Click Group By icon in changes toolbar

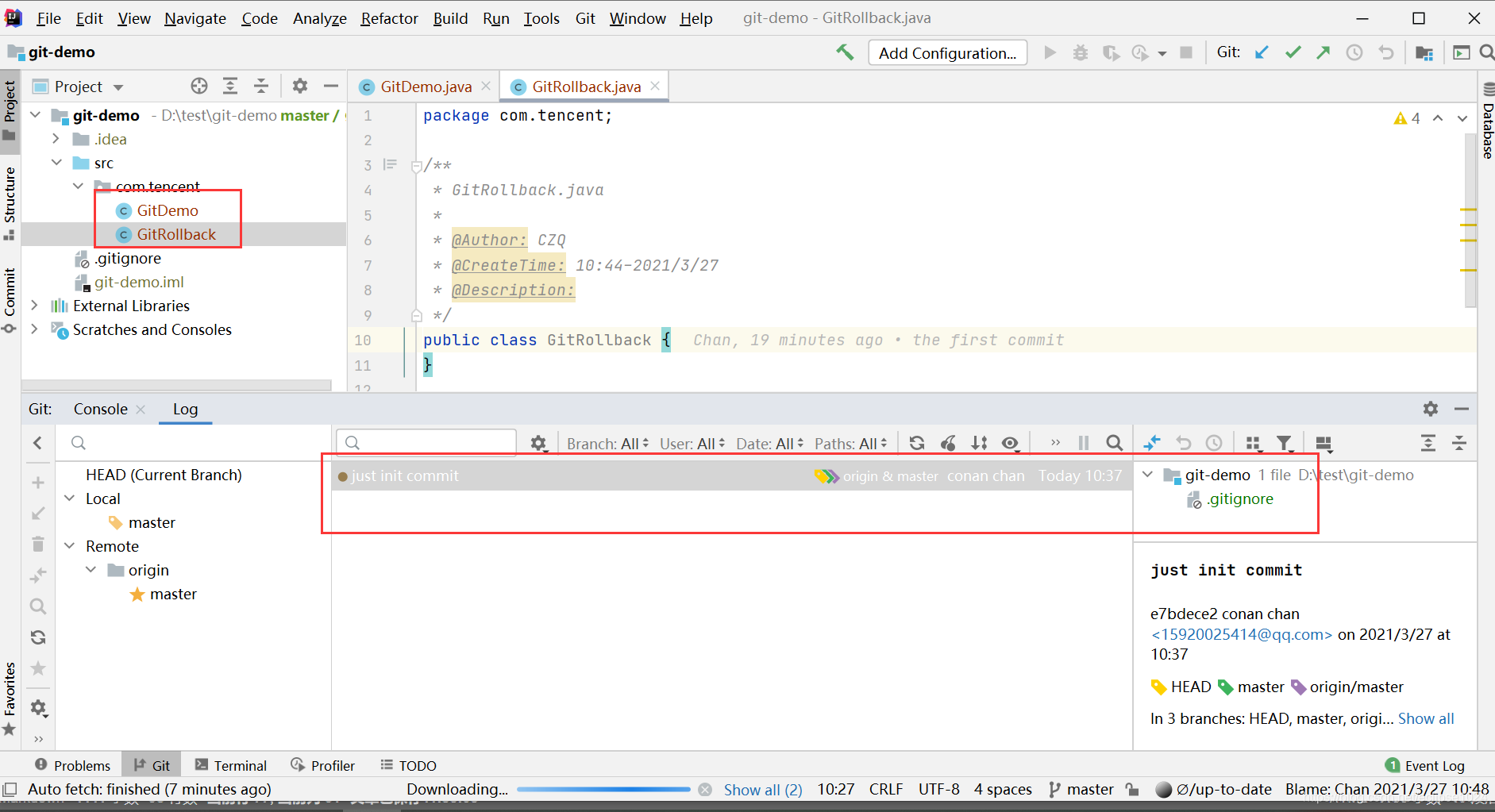1254,443
